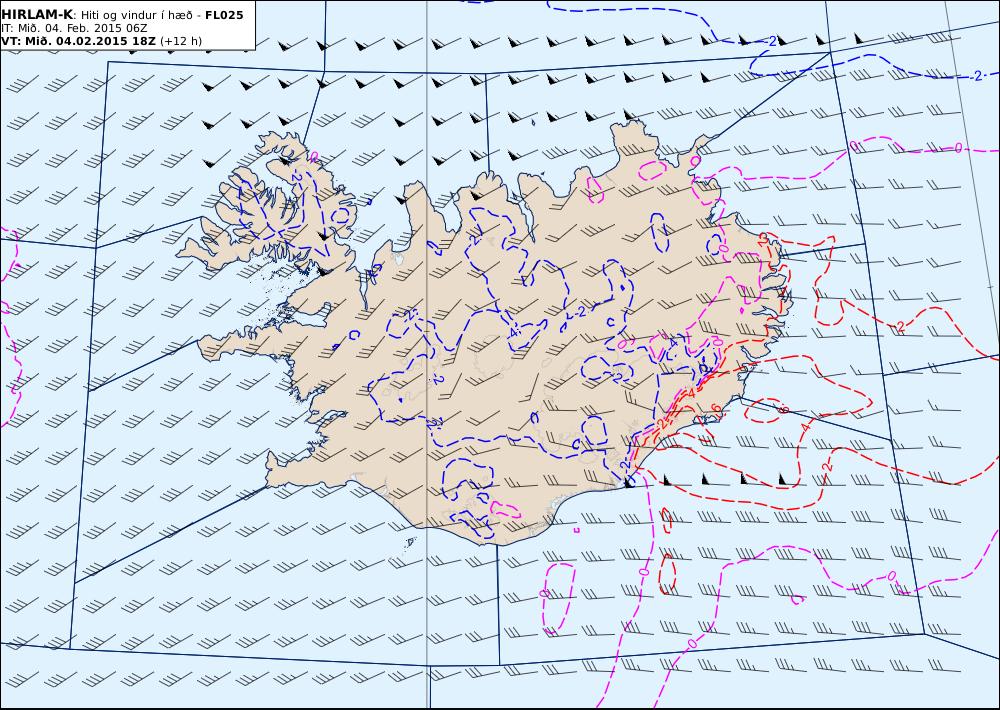Select the FL025 flight level label

point(224,15)
